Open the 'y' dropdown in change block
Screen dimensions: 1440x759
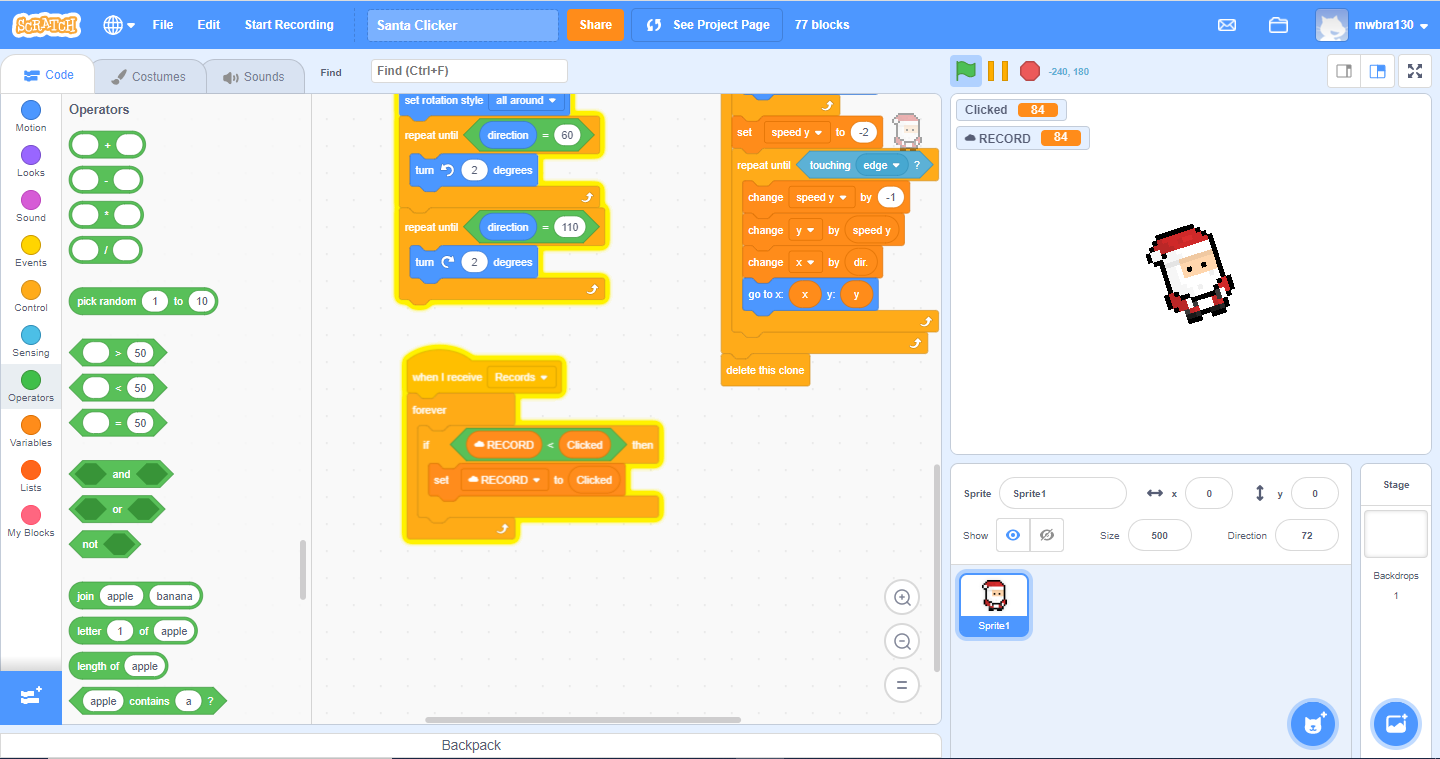pyautogui.click(x=805, y=230)
